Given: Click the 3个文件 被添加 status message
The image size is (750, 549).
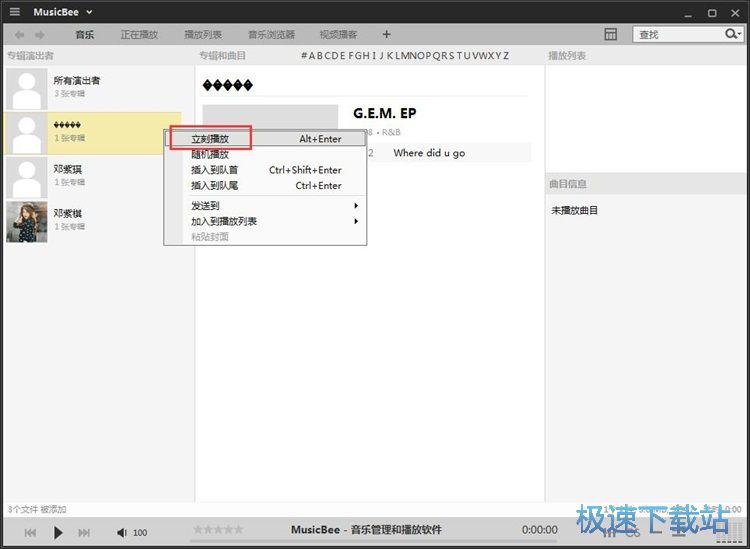Looking at the screenshot, I should [37, 509].
